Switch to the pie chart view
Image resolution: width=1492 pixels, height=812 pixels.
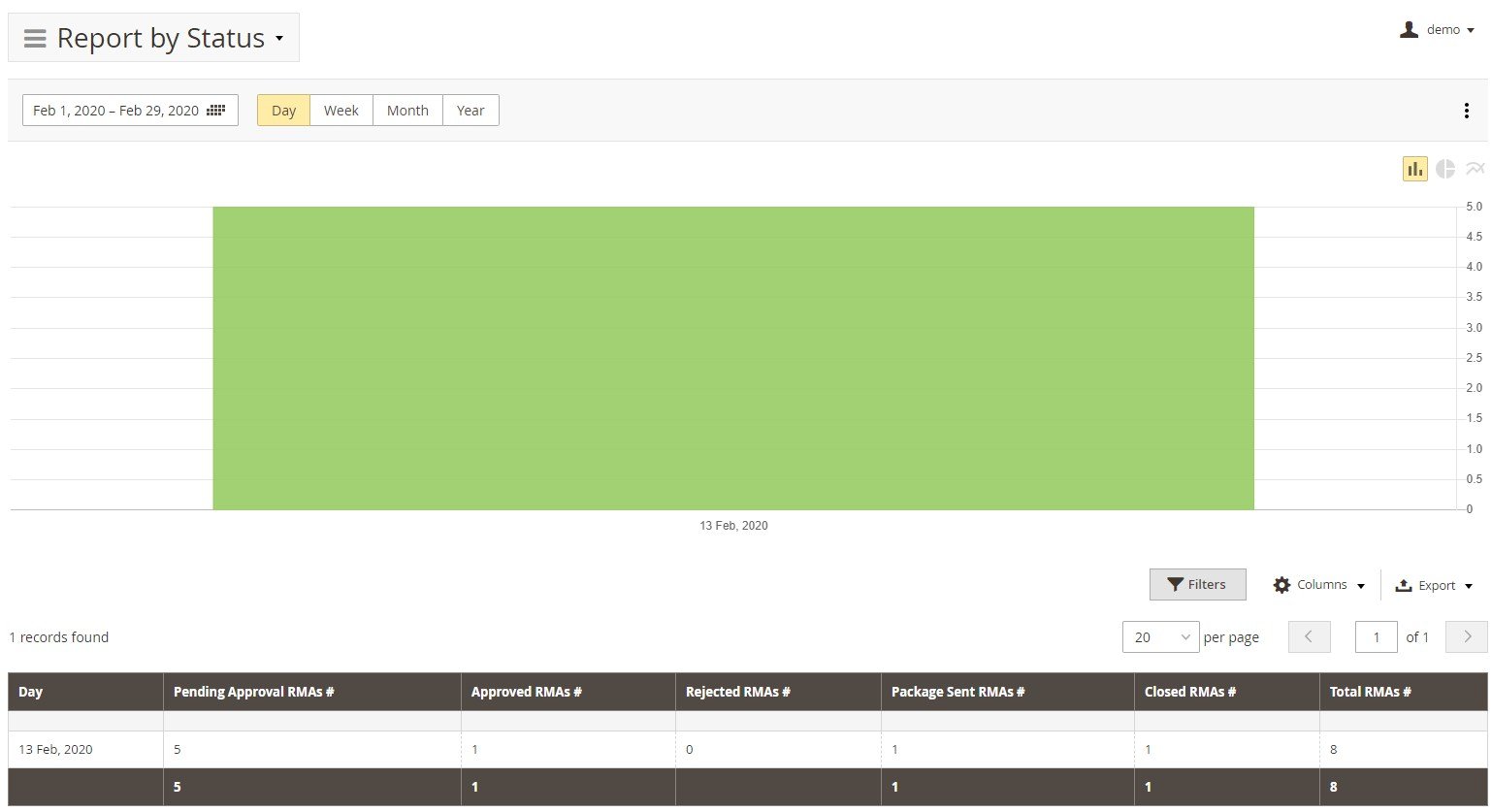coord(1445,169)
